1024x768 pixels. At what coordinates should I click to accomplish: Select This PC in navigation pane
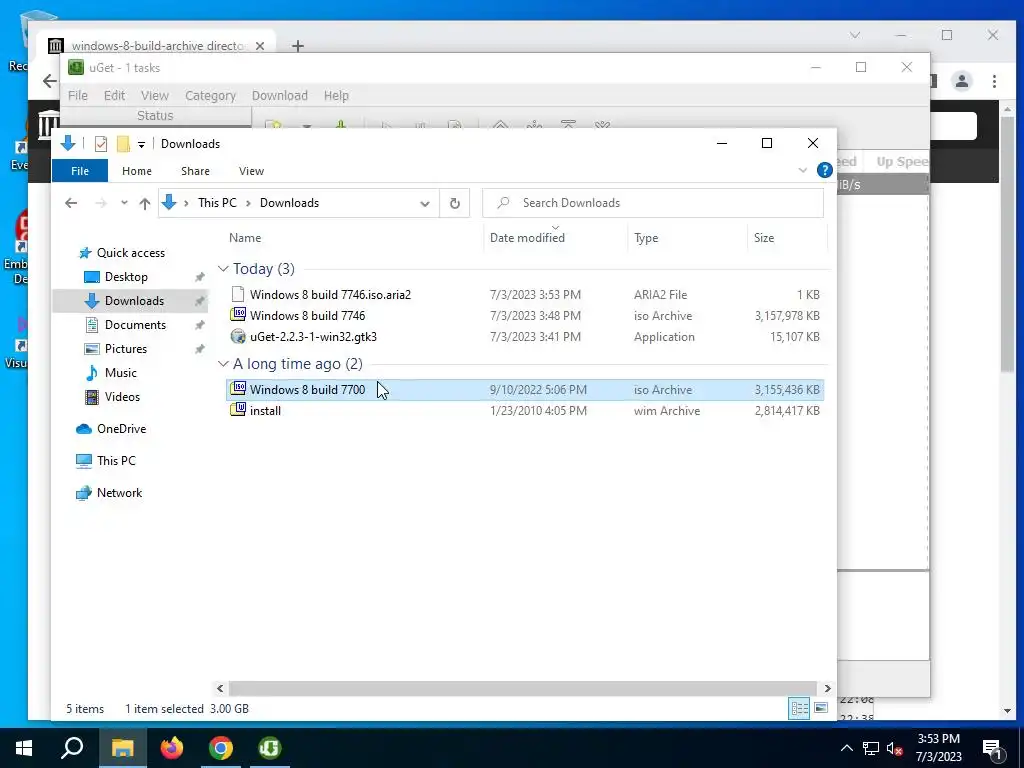pyautogui.click(x=116, y=461)
